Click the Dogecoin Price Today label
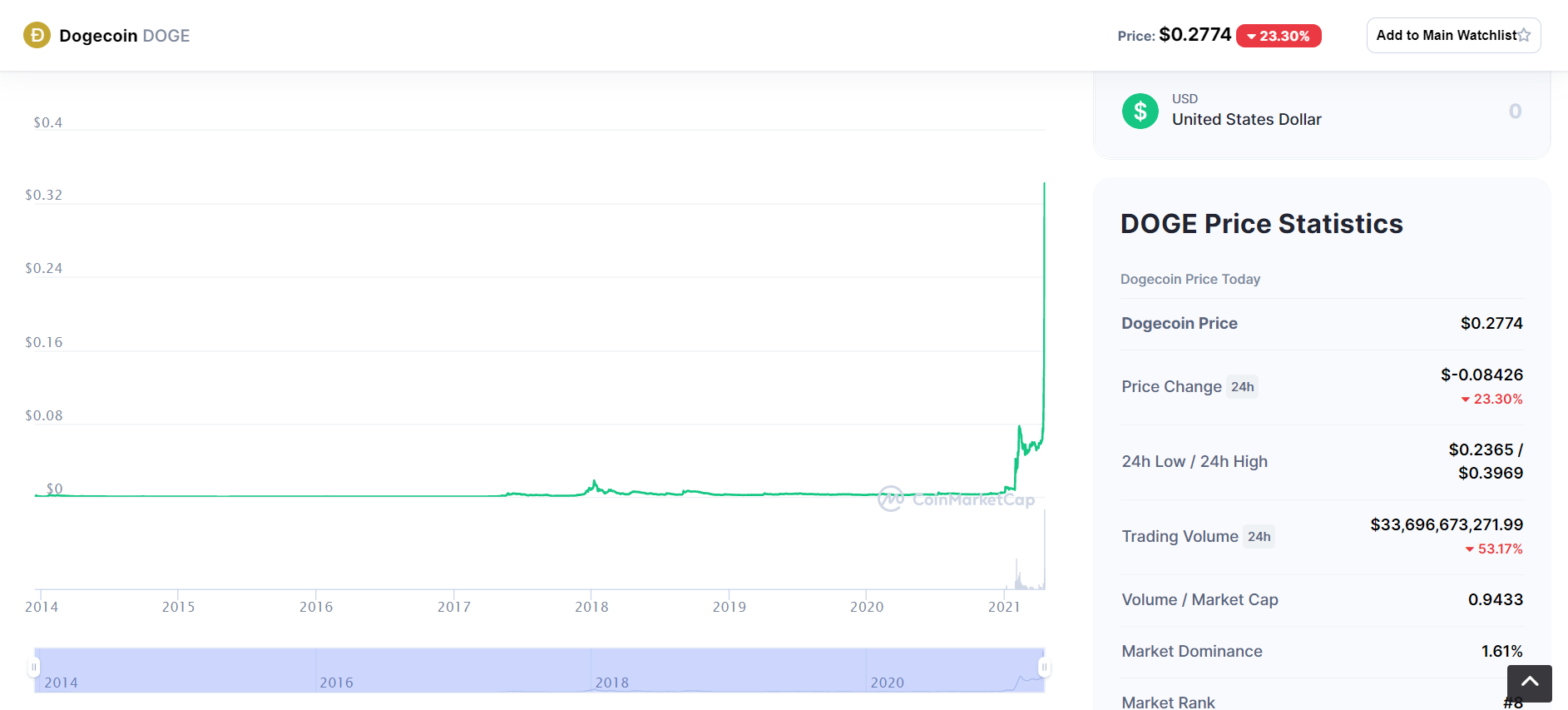Viewport: 1568px width, 710px height. (1190, 279)
